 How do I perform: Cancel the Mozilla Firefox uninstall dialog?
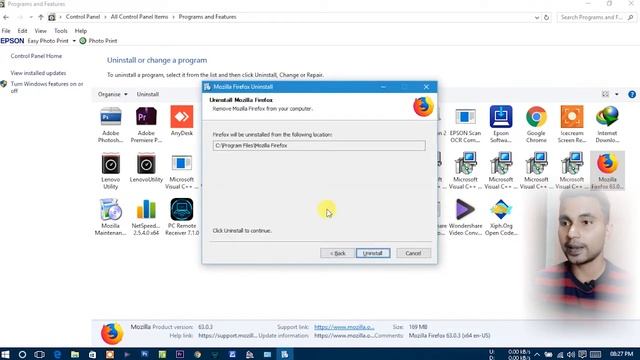(x=413, y=253)
